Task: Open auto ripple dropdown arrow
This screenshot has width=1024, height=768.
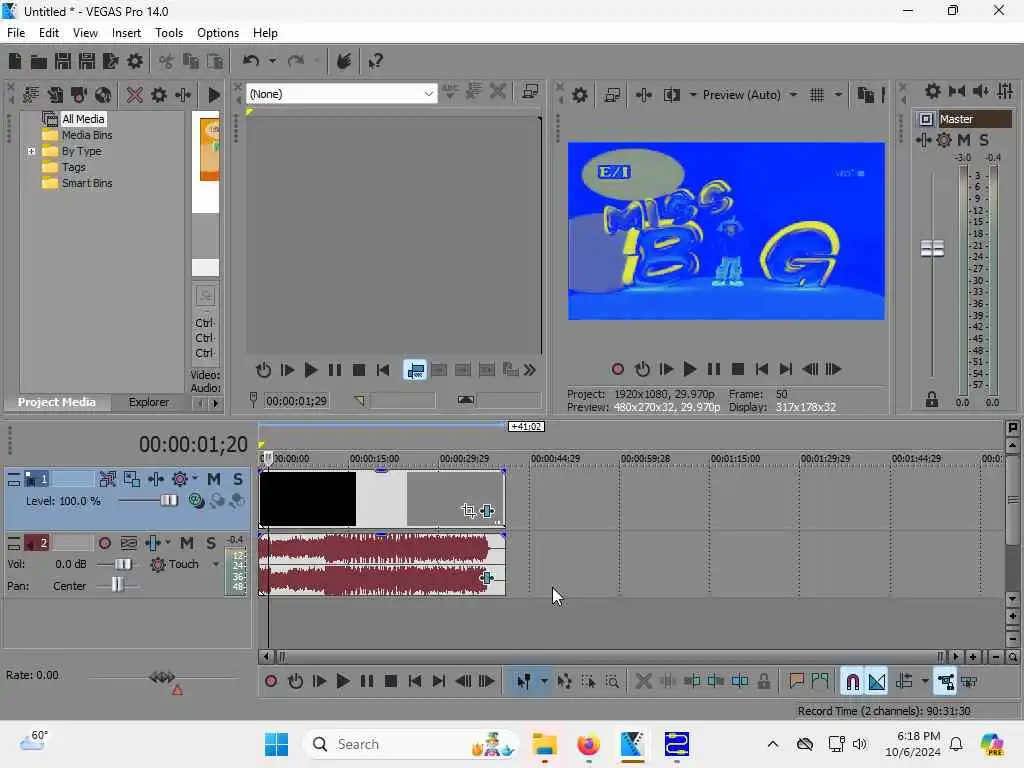Action: (924, 681)
